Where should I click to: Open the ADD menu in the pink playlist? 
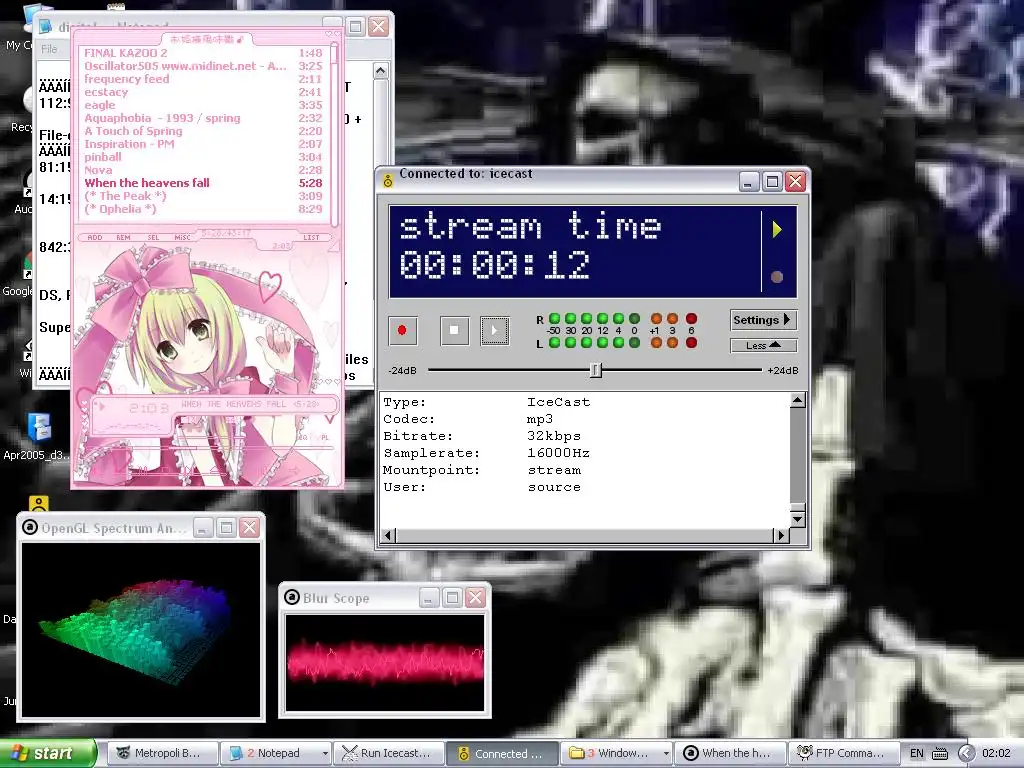coord(95,238)
